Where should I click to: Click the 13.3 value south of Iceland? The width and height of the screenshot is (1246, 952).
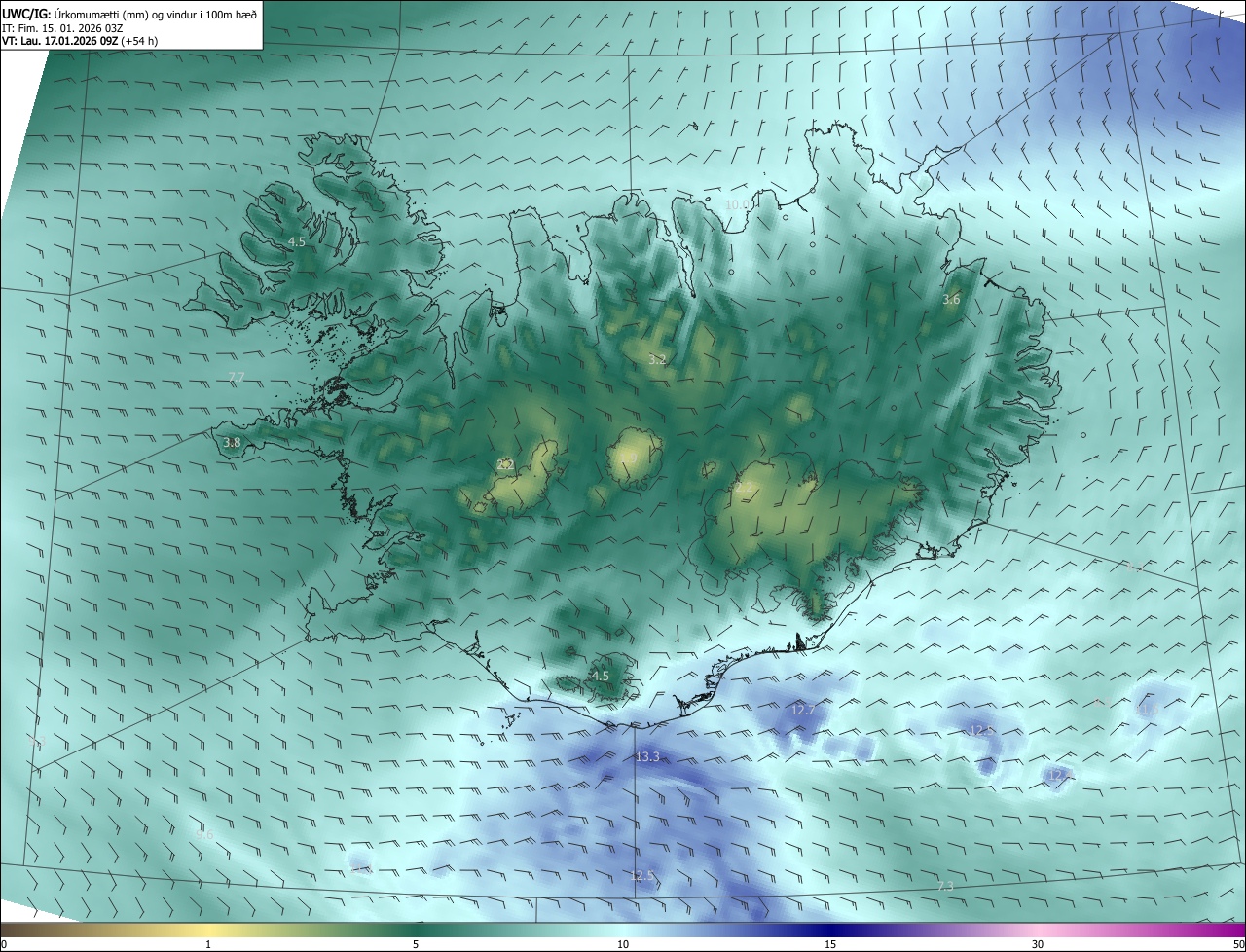coord(647,756)
